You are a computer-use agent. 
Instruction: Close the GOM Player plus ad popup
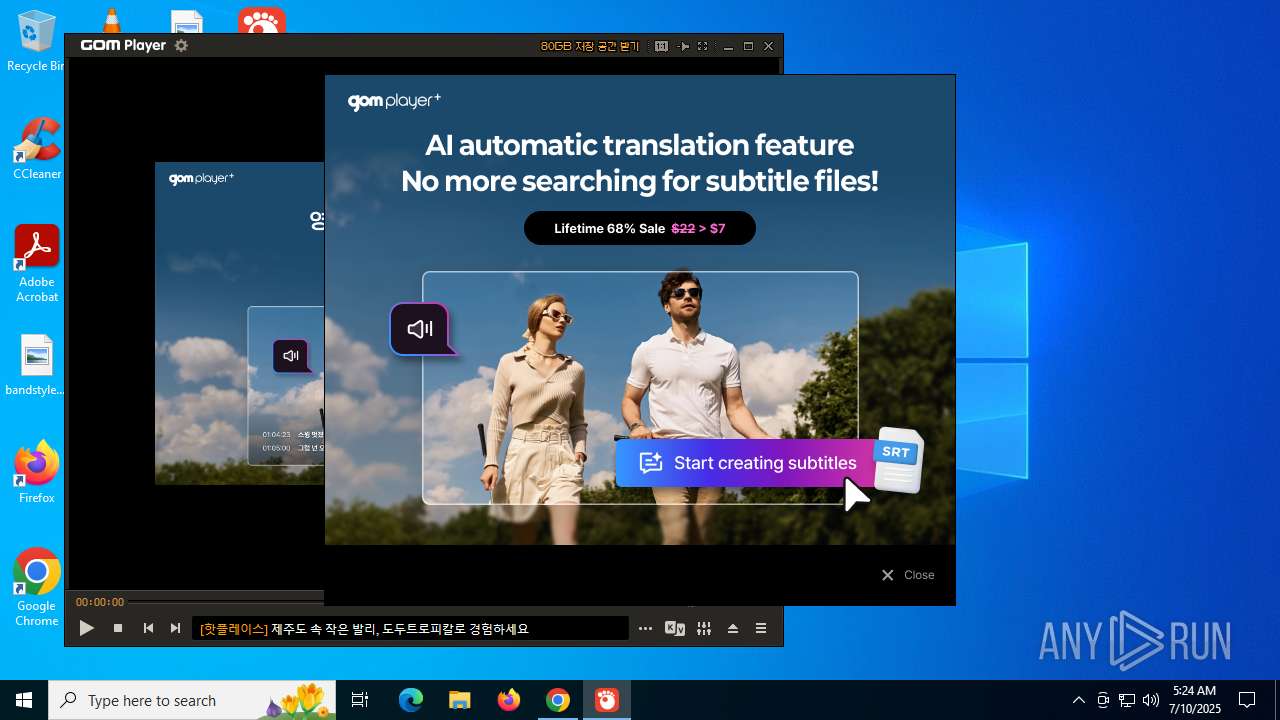coord(908,575)
